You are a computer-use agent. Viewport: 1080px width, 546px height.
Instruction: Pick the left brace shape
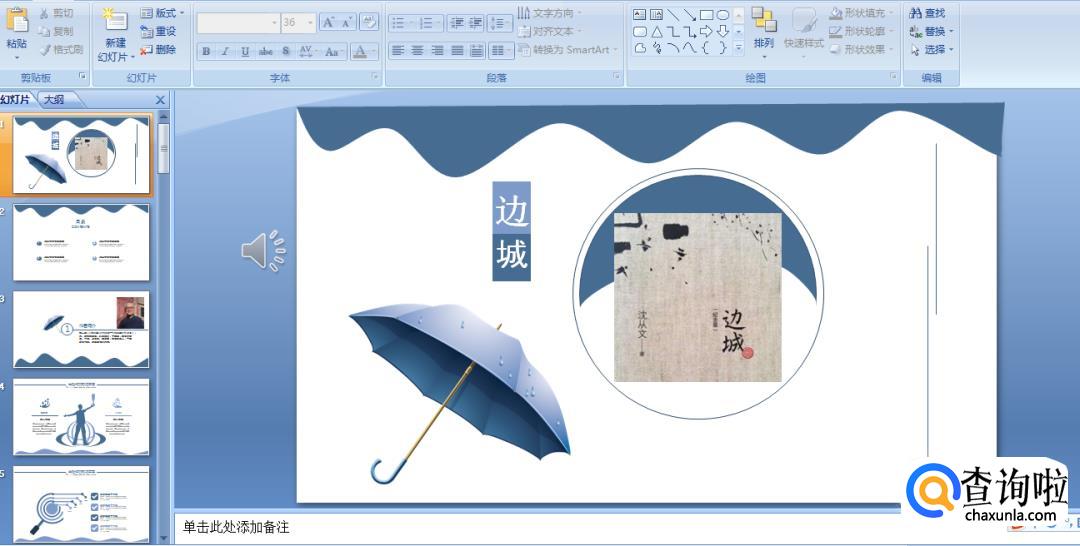tap(706, 48)
